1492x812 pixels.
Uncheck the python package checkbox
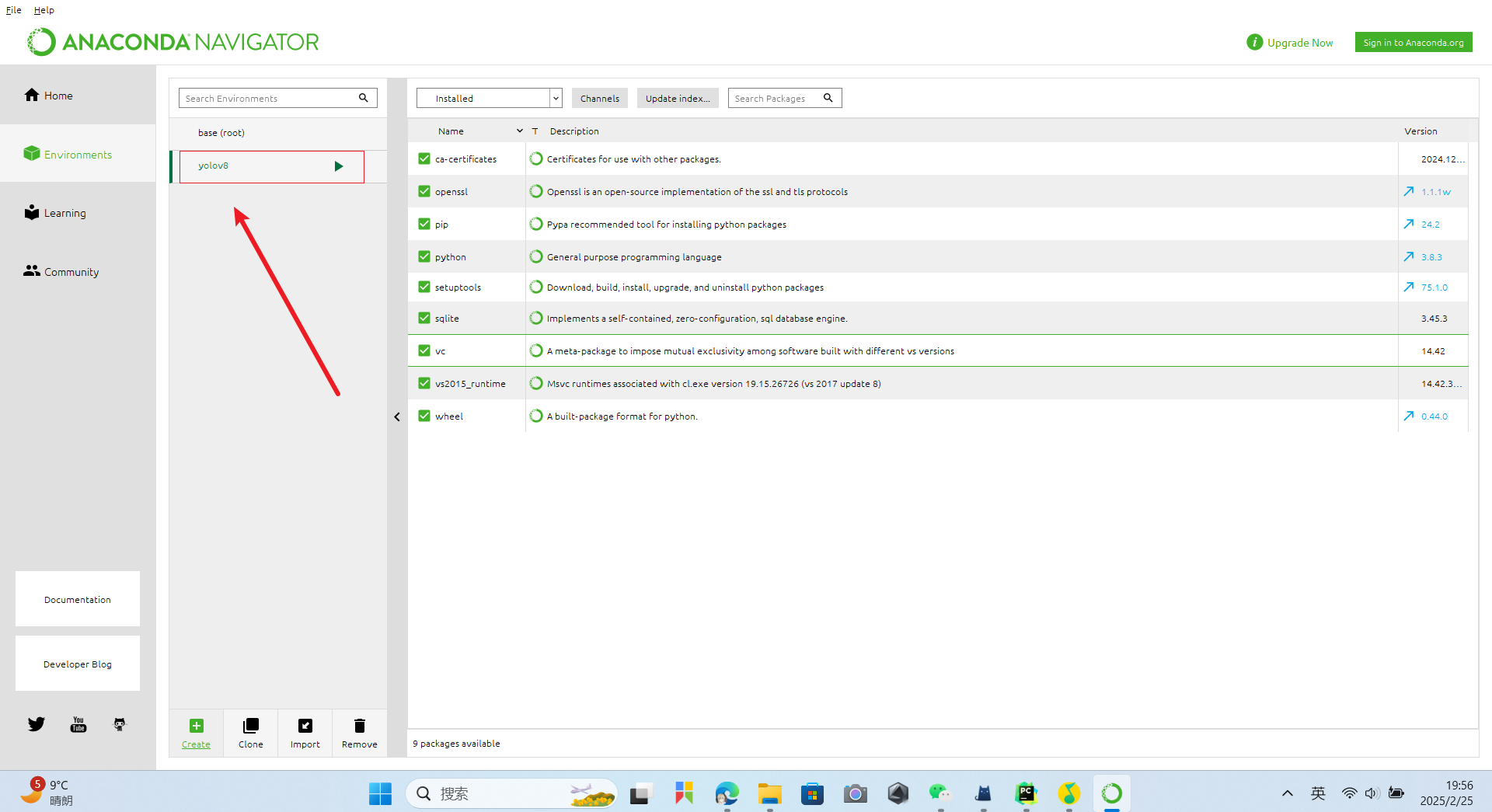[424, 256]
